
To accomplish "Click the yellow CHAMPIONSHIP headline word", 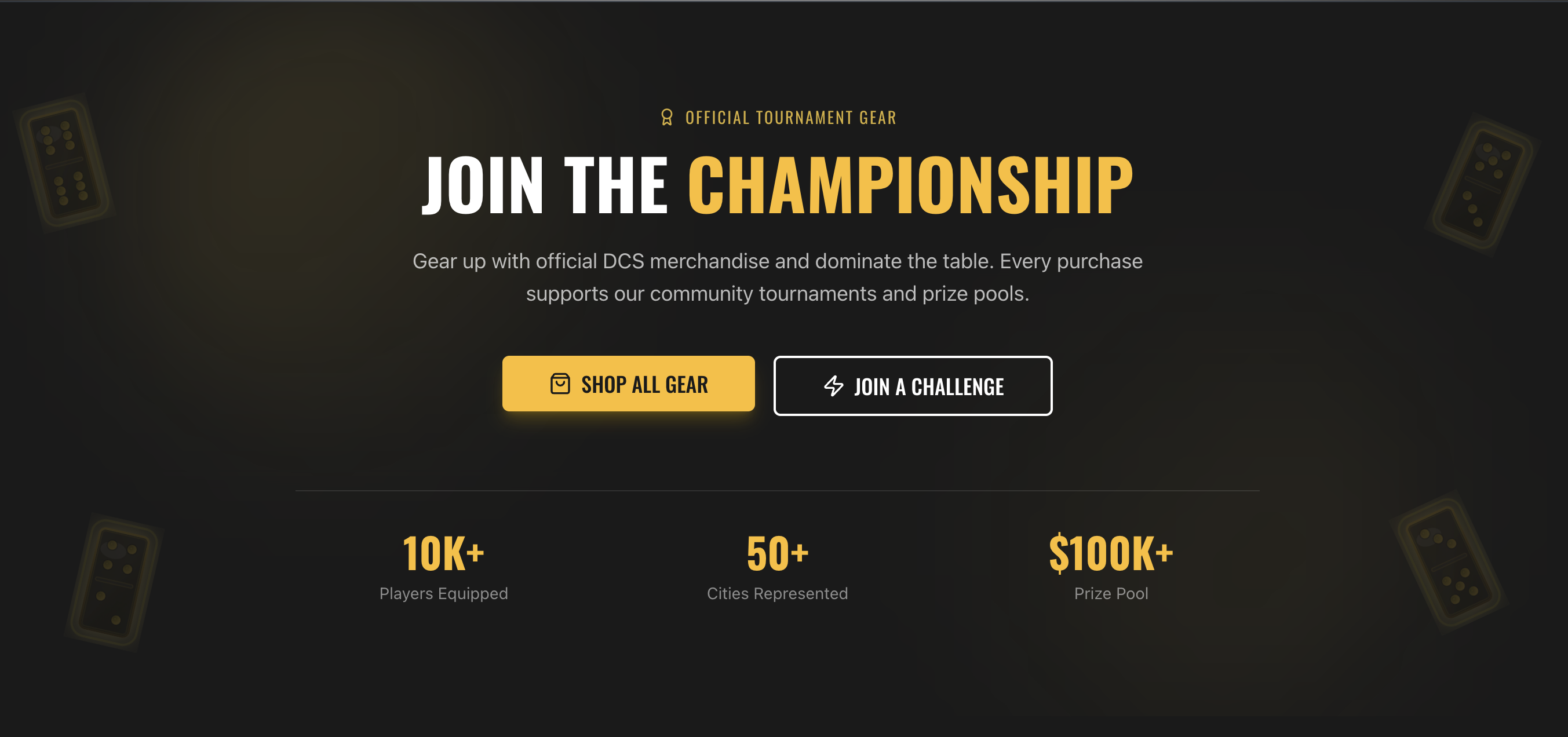I will 910,185.
